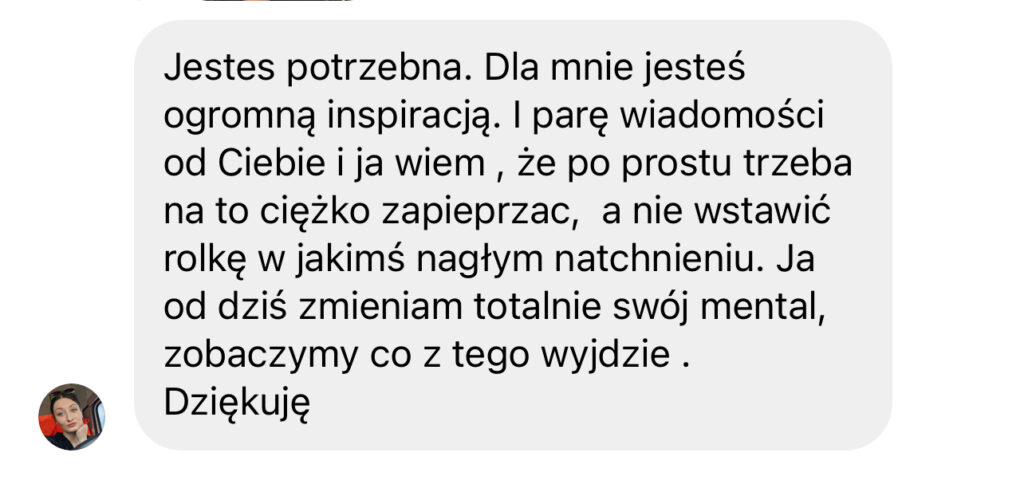Select the gray message bubble
The image size is (1024, 480).
point(513,235)
